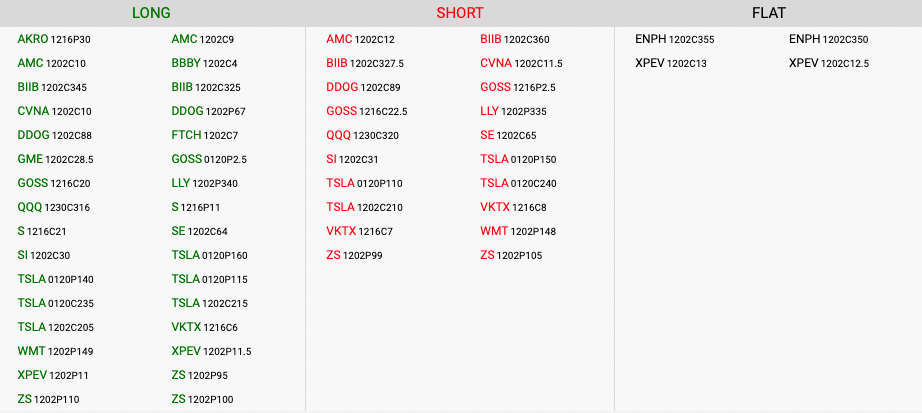Click FTCH 1202C7 entry
Viewport: 922px width, 413px height.
[204, 135]
